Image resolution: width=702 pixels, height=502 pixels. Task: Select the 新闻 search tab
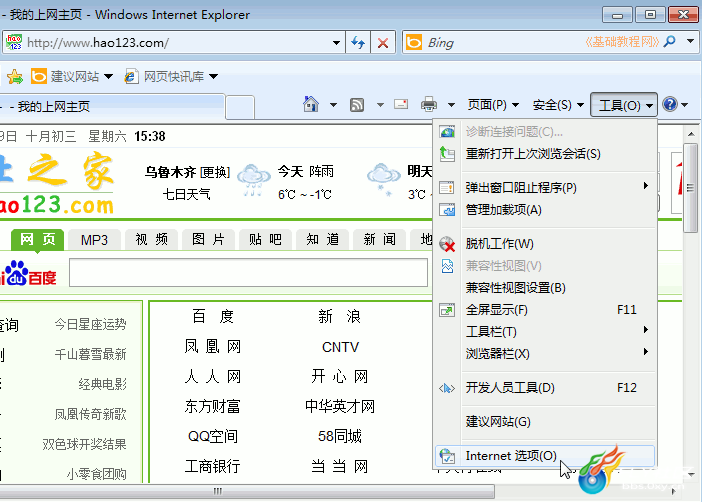coord(379,240)
